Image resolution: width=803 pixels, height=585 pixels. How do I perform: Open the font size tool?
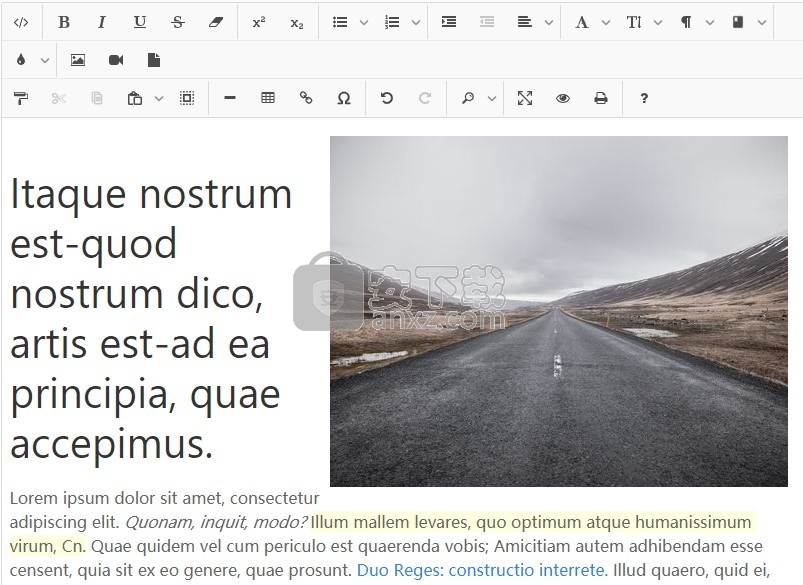[x=633, y=22]
